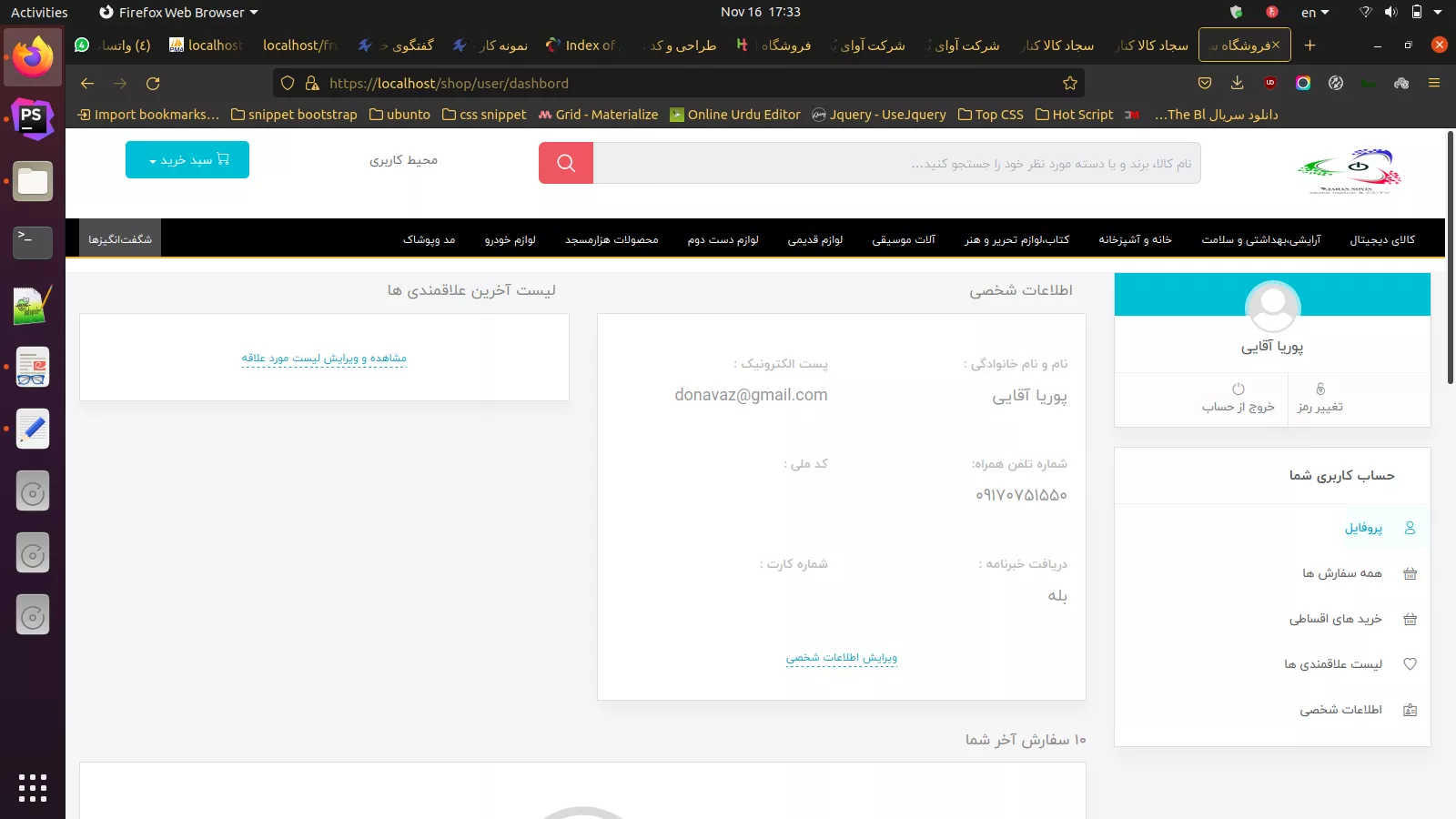Open Firefox downloads arrow icon
This screenshot has width=1456, height=819.
pos(1238,83)
